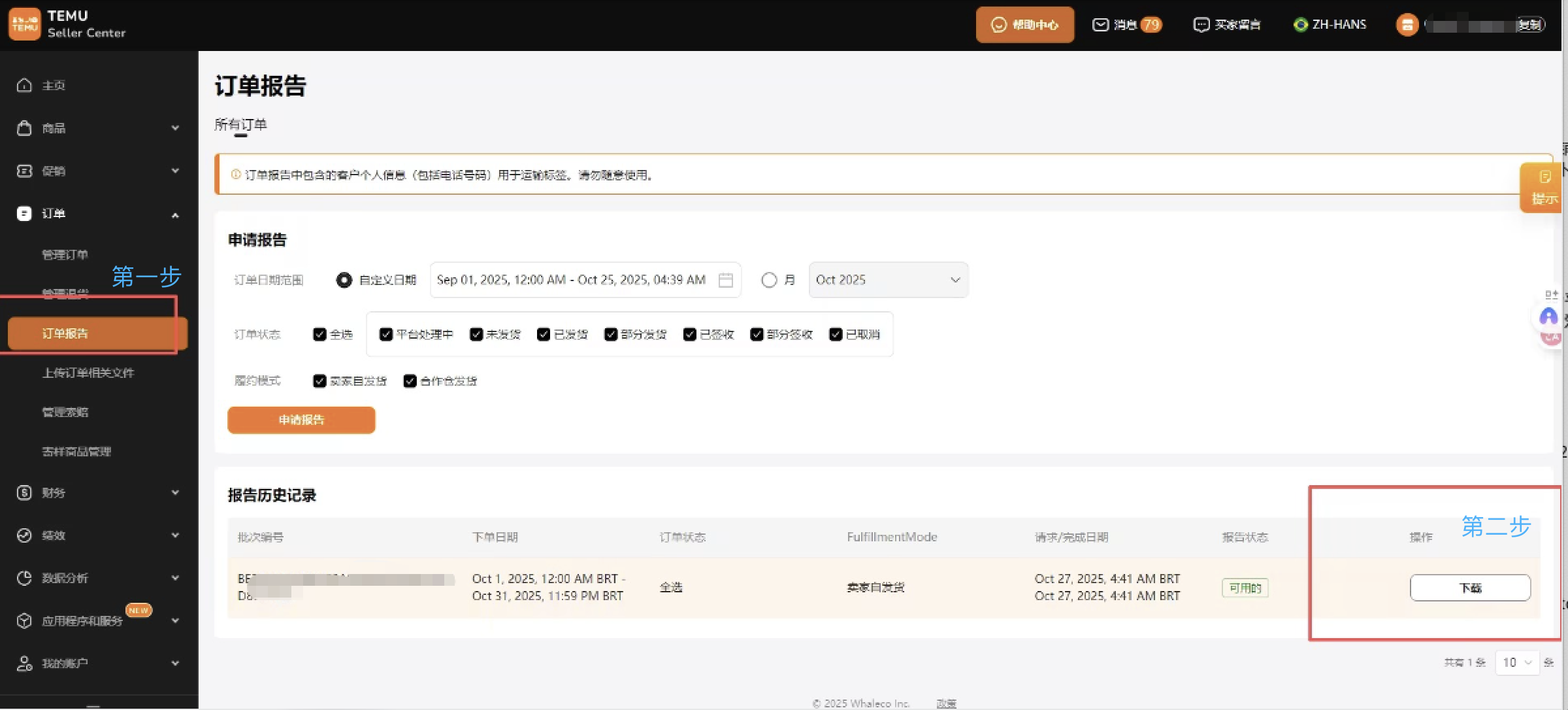Uncheck the 已取消 status checkbox
Viewport: 1568px width, 710px height.
pyautogui.click(x=836, y=335)
